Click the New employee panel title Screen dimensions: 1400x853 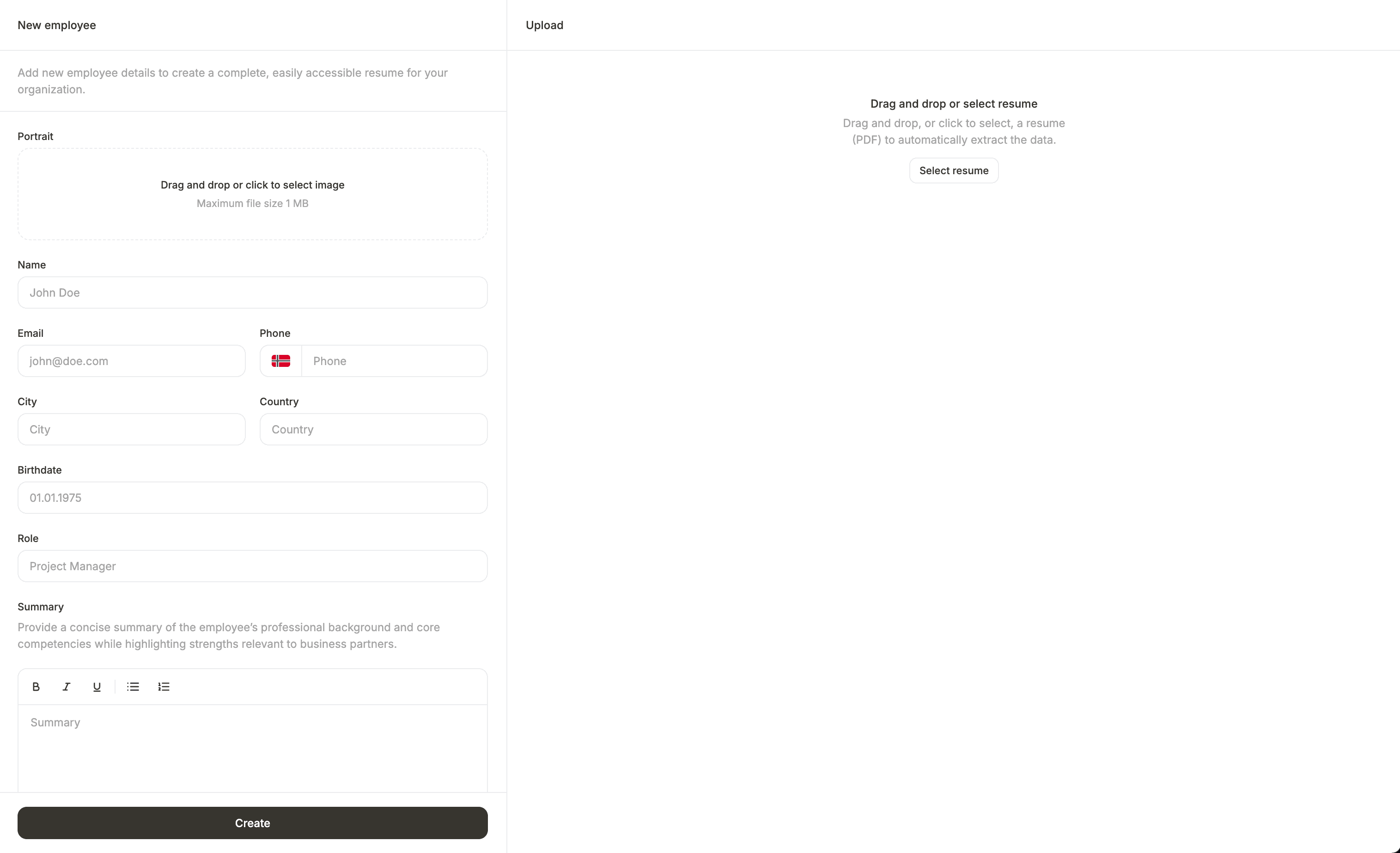[x=57, y=25]
